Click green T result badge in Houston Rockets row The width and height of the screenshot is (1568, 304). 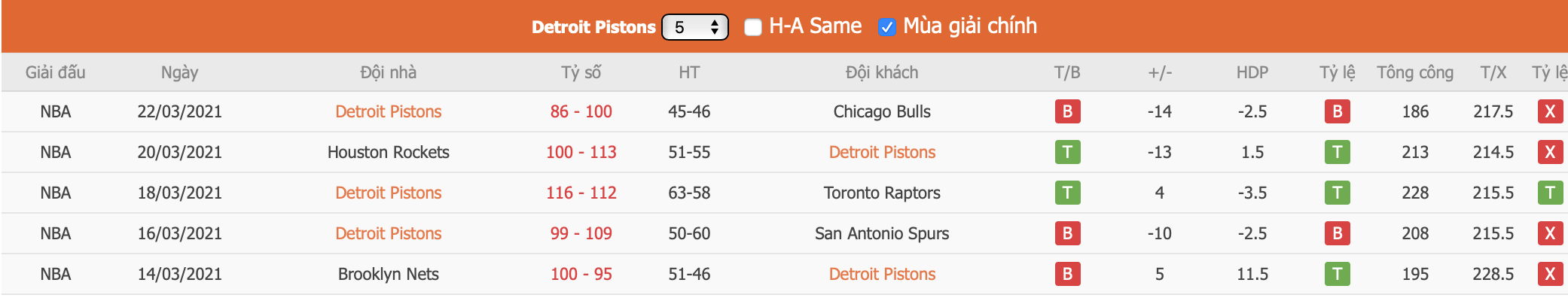(x=1067, y=152)
